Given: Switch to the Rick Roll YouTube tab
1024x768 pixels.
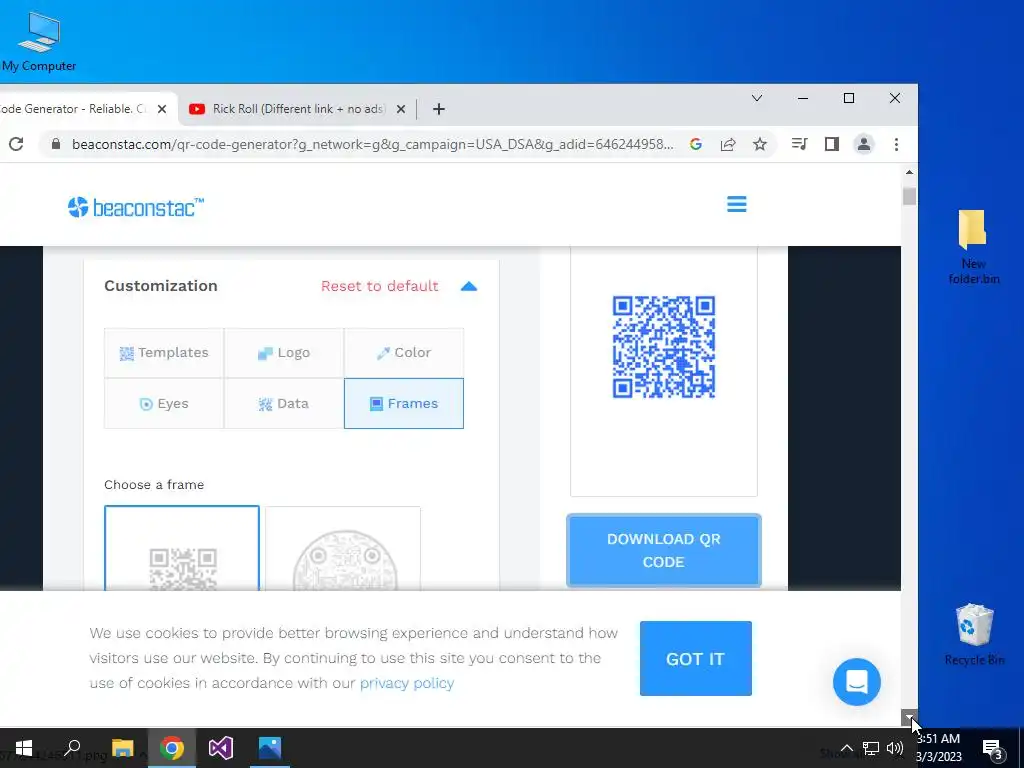Looking at the screenshot, I should (298, 109).
